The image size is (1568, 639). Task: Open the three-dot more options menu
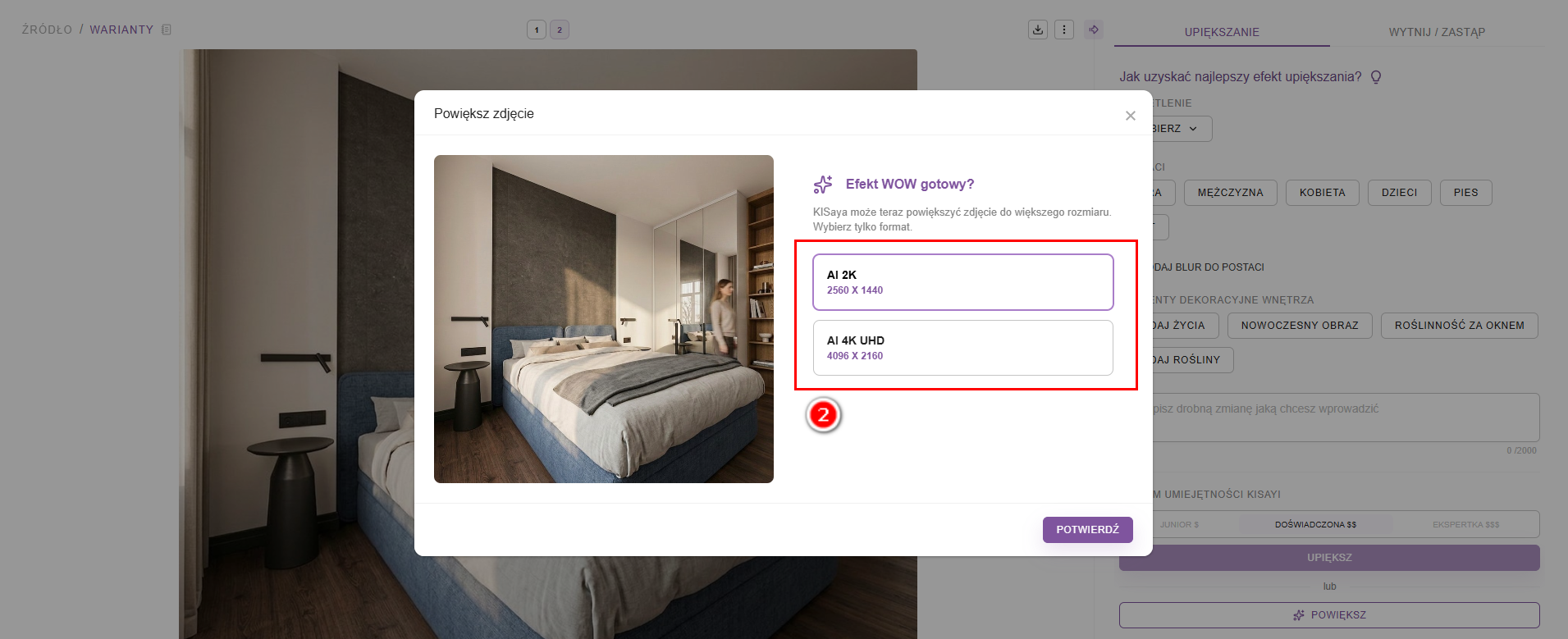[x=1064, y=30]
